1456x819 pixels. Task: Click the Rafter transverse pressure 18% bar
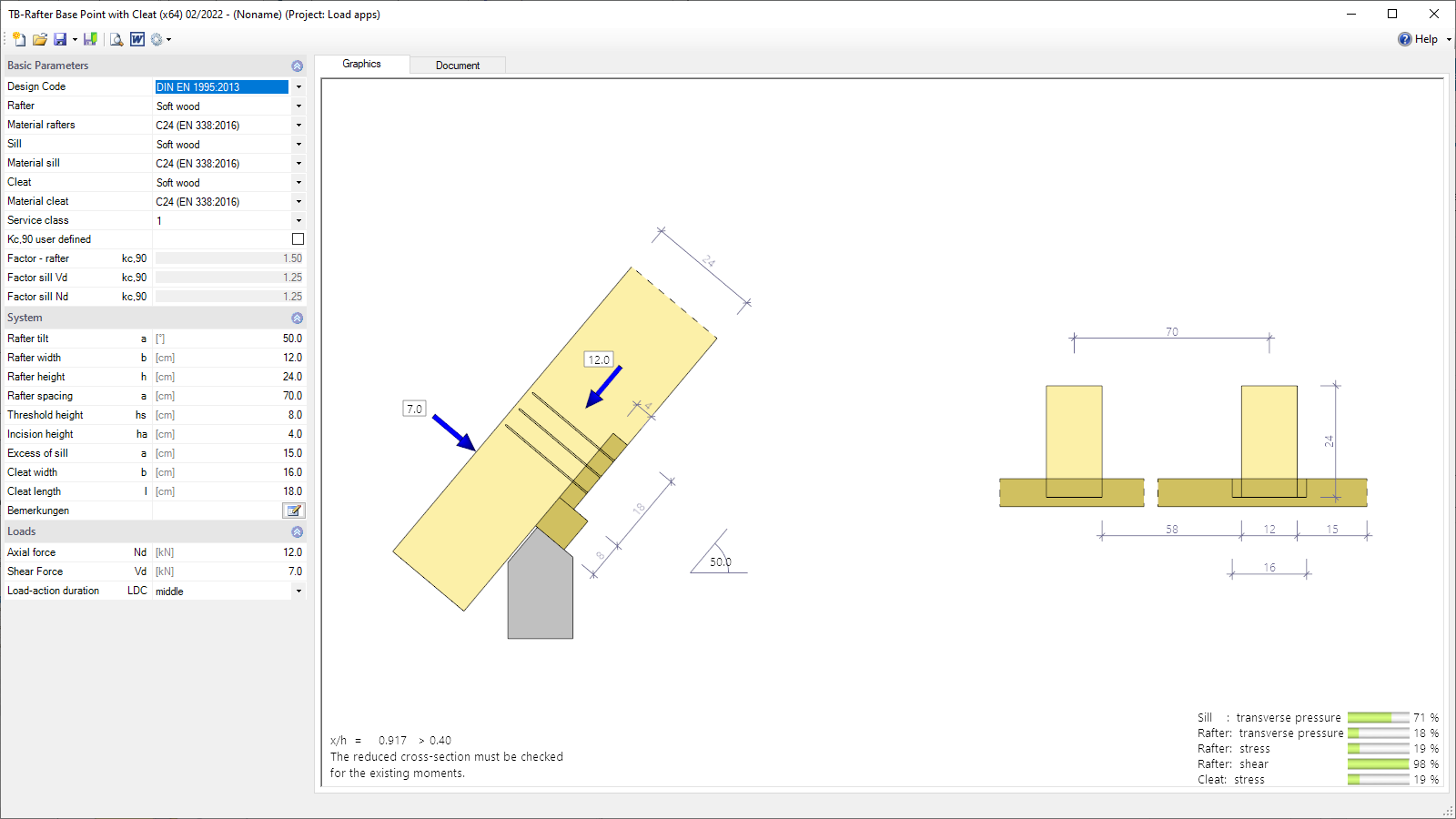point(1379,733)
